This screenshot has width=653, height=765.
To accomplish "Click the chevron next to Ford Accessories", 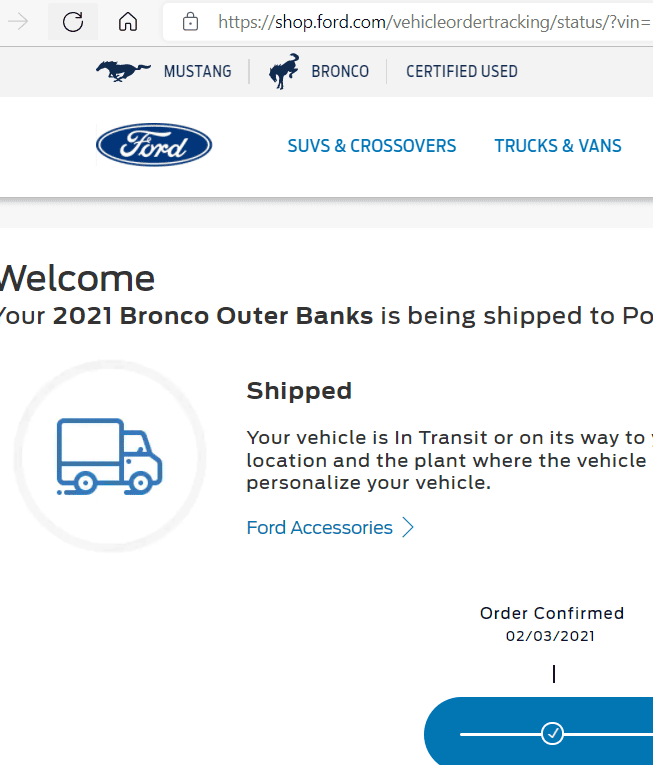I will click(408, 528).
